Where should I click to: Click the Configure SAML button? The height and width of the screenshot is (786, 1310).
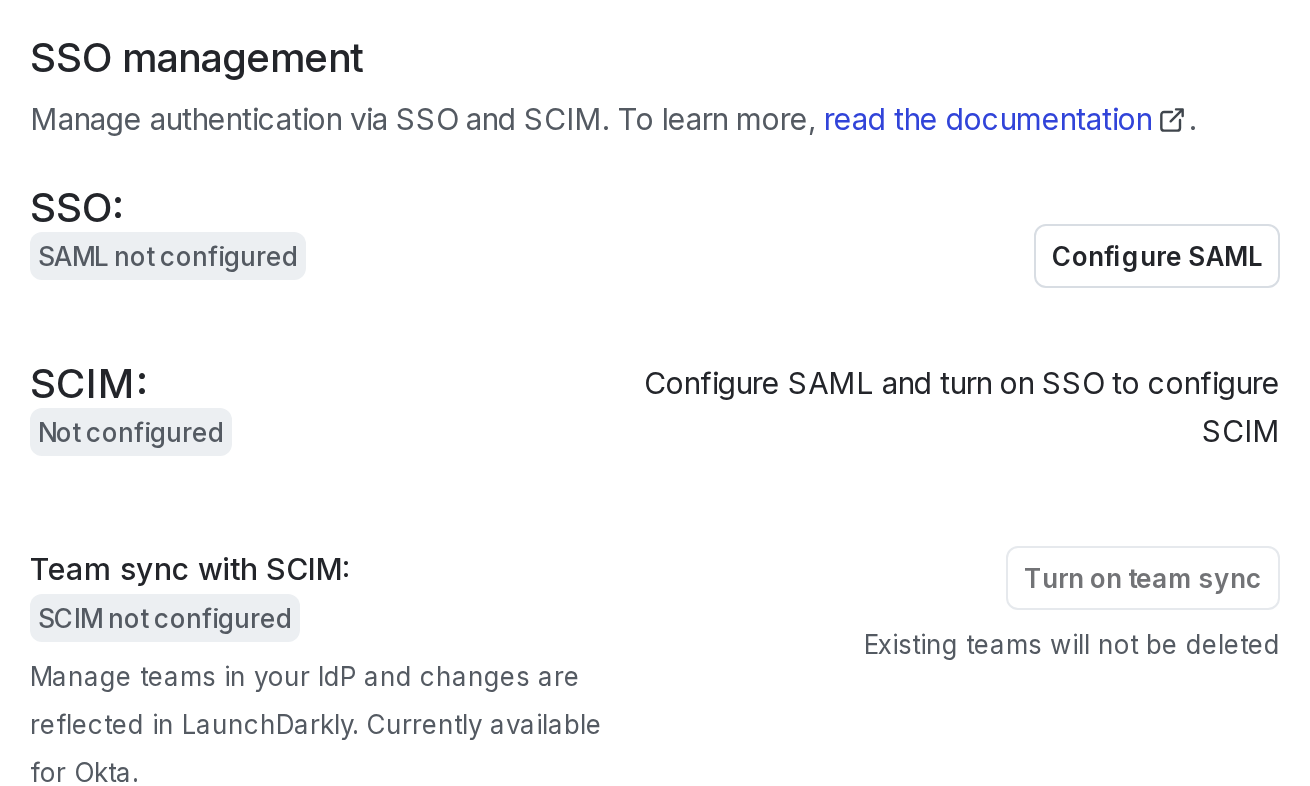coord(1156,256)
